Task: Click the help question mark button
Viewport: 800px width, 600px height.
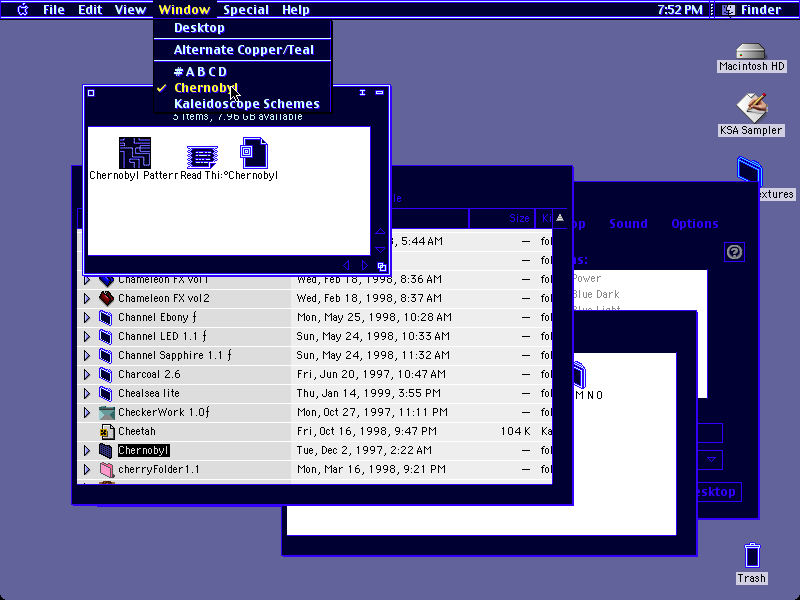Action: pos(734,252)
